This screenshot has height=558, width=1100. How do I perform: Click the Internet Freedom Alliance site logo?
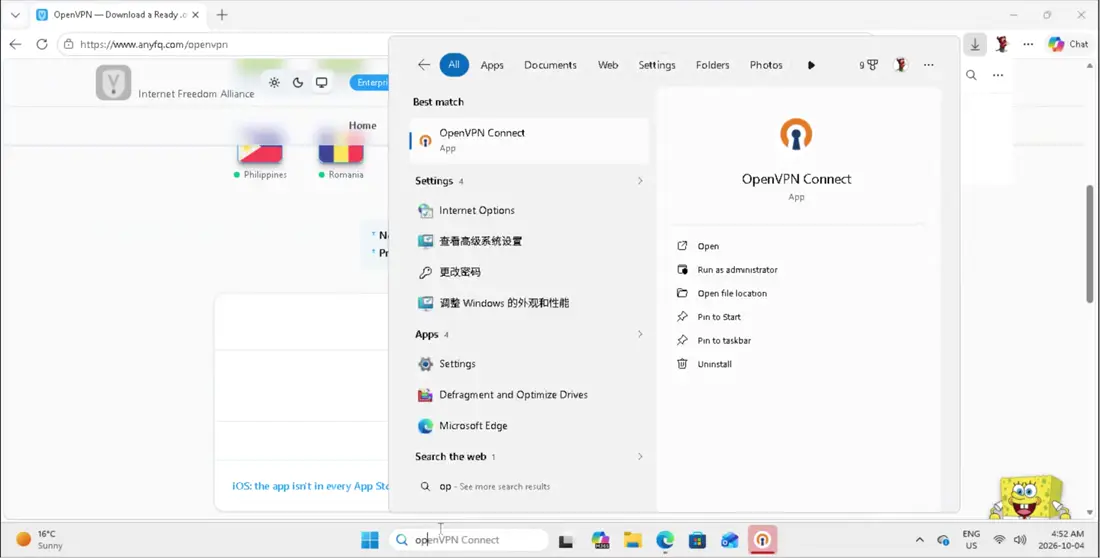tap(114, 83)
